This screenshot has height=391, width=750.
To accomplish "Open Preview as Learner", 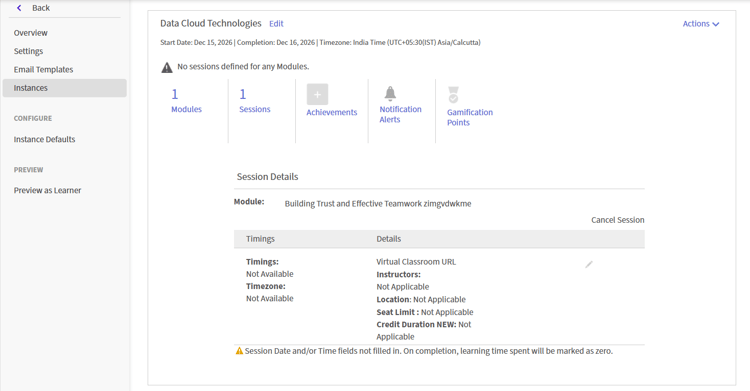I will tap(47, 190).
